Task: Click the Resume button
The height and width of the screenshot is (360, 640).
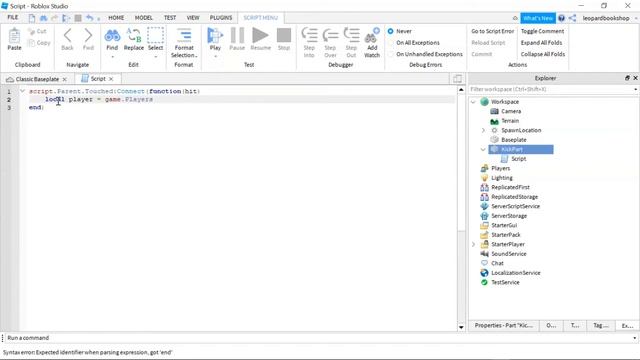Action: coord(260,36)
